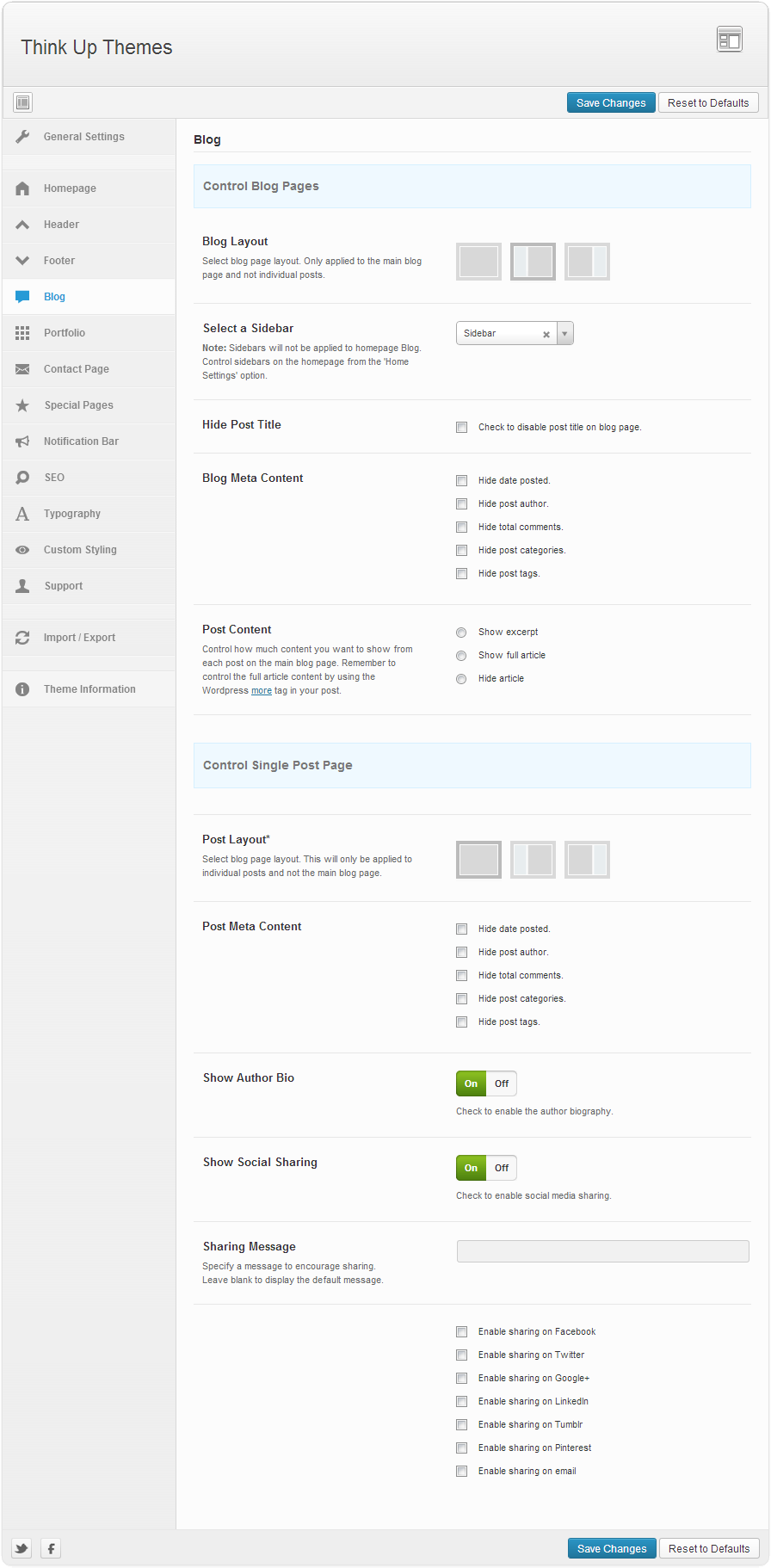This screenshot has width=771, height=1568.
Task: Enable sharing on Facebook checkbox
Action: tap(462, 1332)
